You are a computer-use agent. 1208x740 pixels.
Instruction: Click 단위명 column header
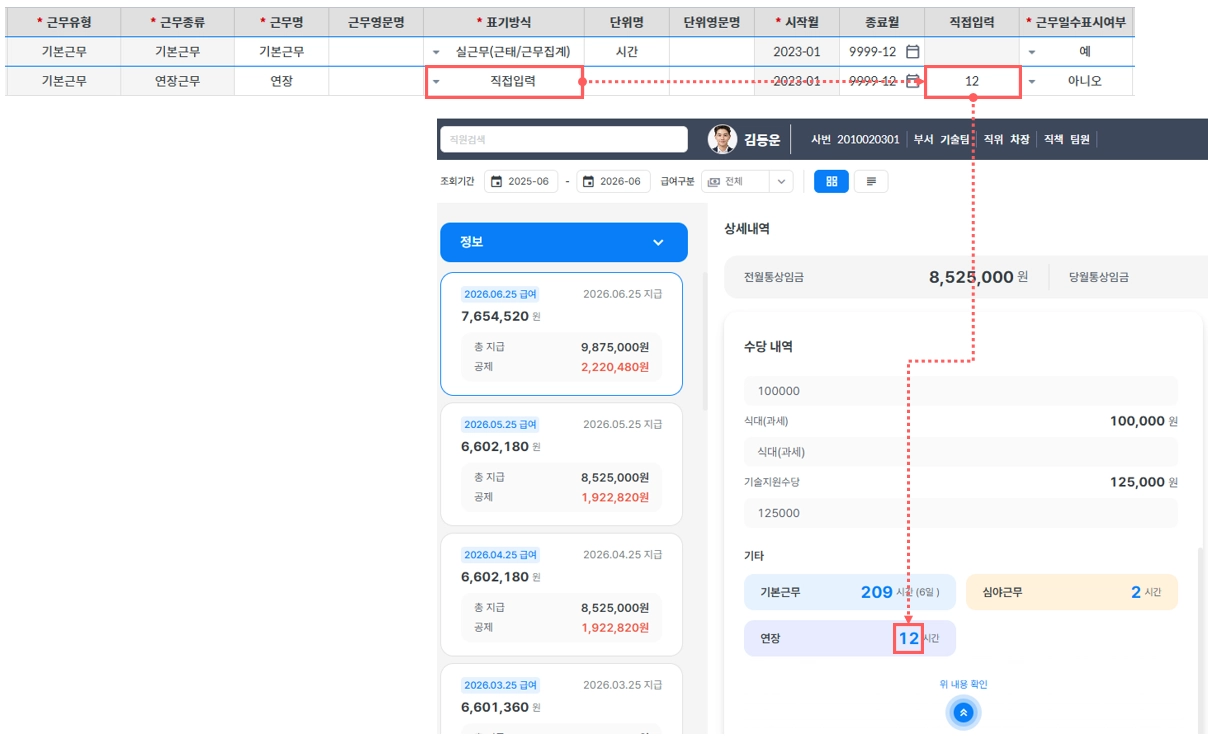coord(626,21)
